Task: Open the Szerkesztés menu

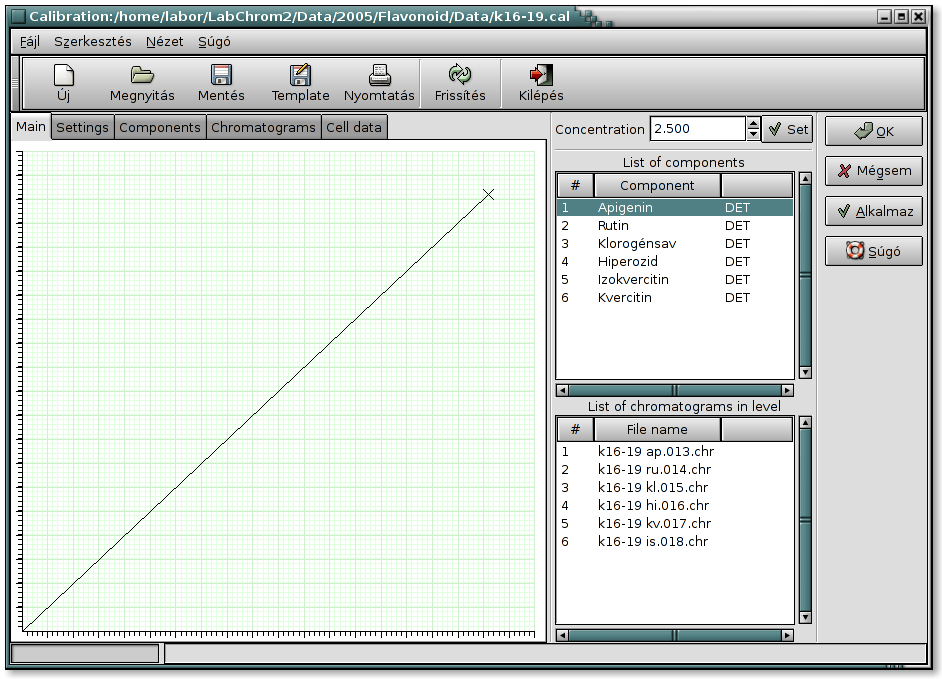Action: (x=92, y=42)
